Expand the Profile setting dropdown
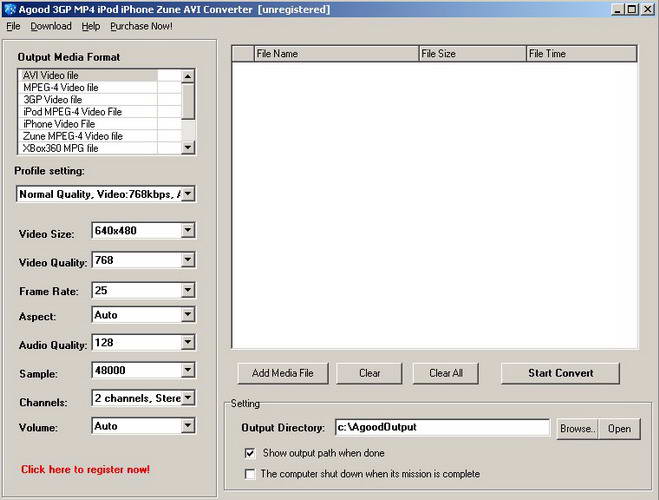Image resolution: width=659 pixels, height=500 pixels. tap(188, 194)
